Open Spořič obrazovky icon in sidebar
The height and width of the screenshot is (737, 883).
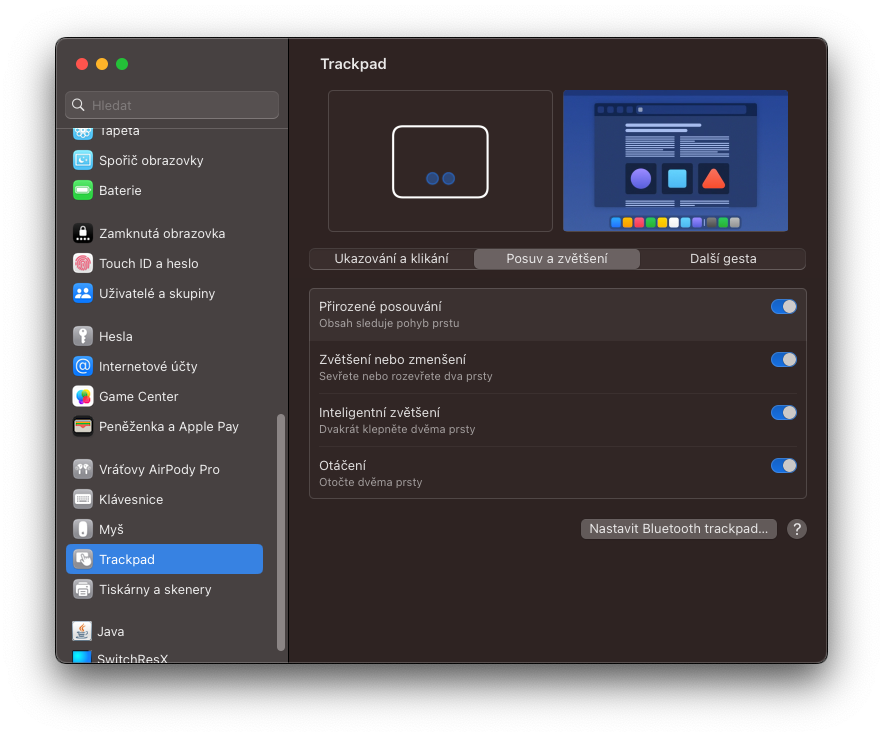click(83, 160)
